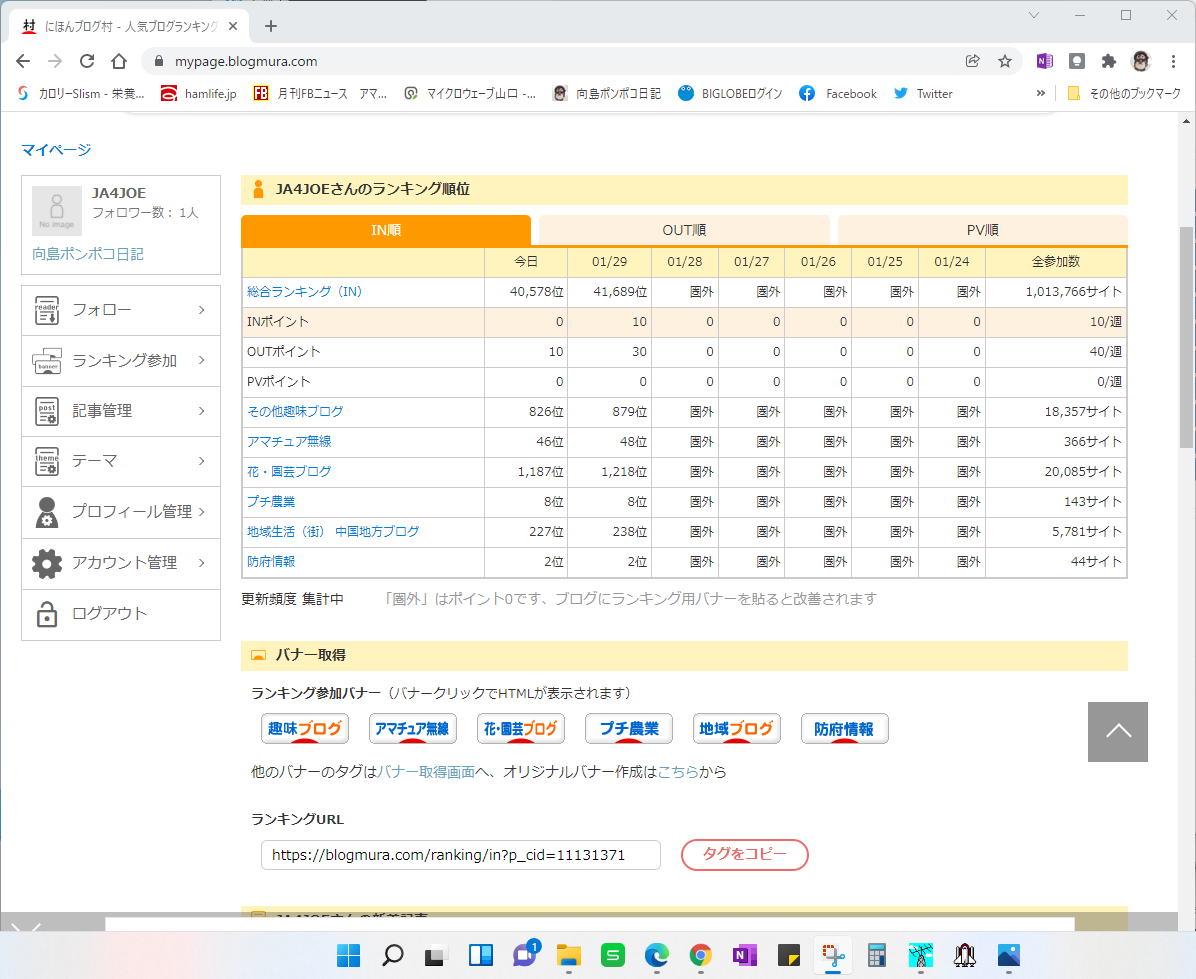Open the Windows Start menu

click(349, 955)
